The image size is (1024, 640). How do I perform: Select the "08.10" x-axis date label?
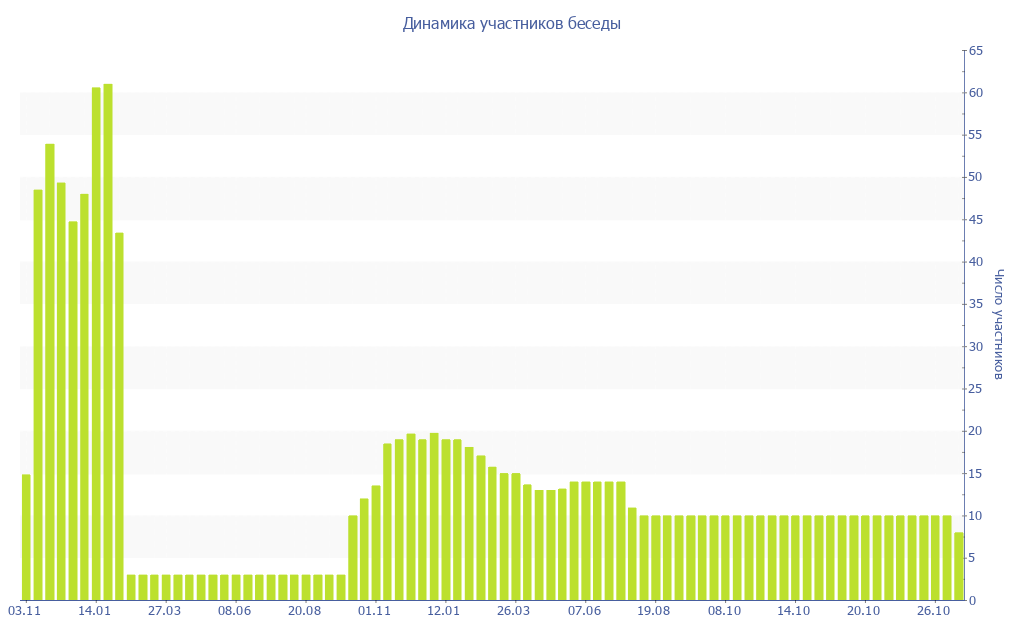coord(724,611)
